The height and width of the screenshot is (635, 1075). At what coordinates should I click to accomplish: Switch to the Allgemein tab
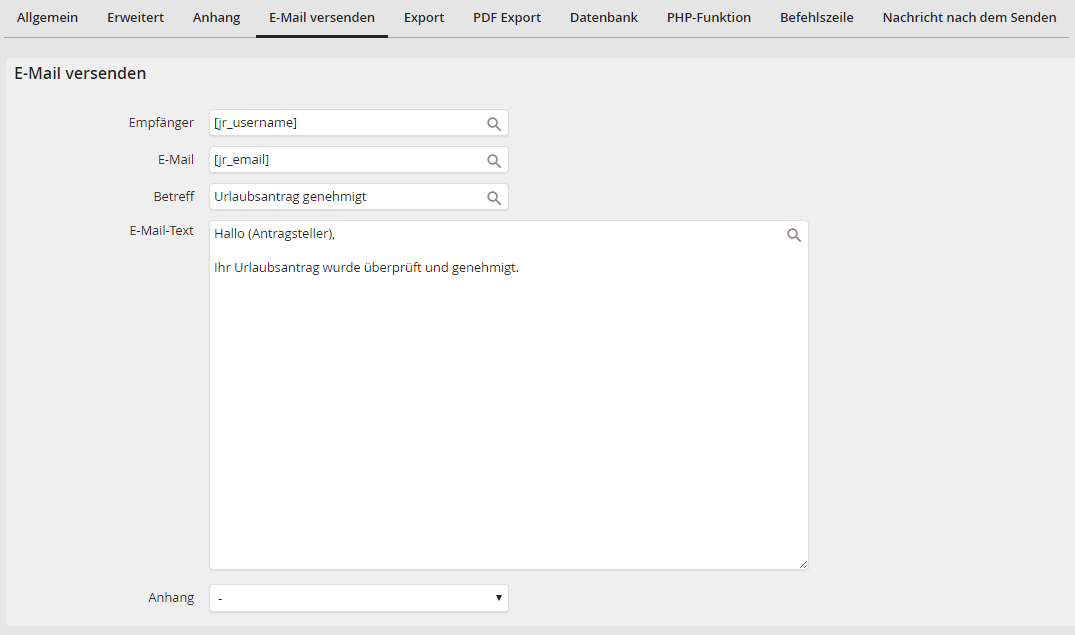[x=47, y=18]
